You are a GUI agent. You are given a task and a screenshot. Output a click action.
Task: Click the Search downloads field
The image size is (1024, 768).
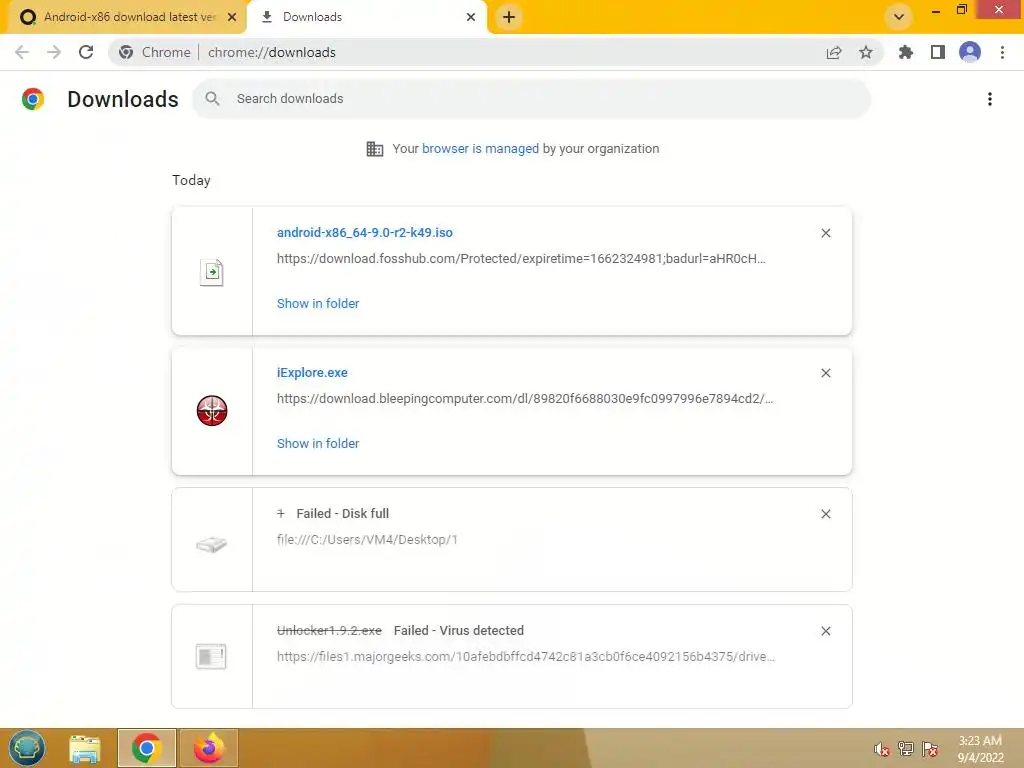click(x=532, y=99)
